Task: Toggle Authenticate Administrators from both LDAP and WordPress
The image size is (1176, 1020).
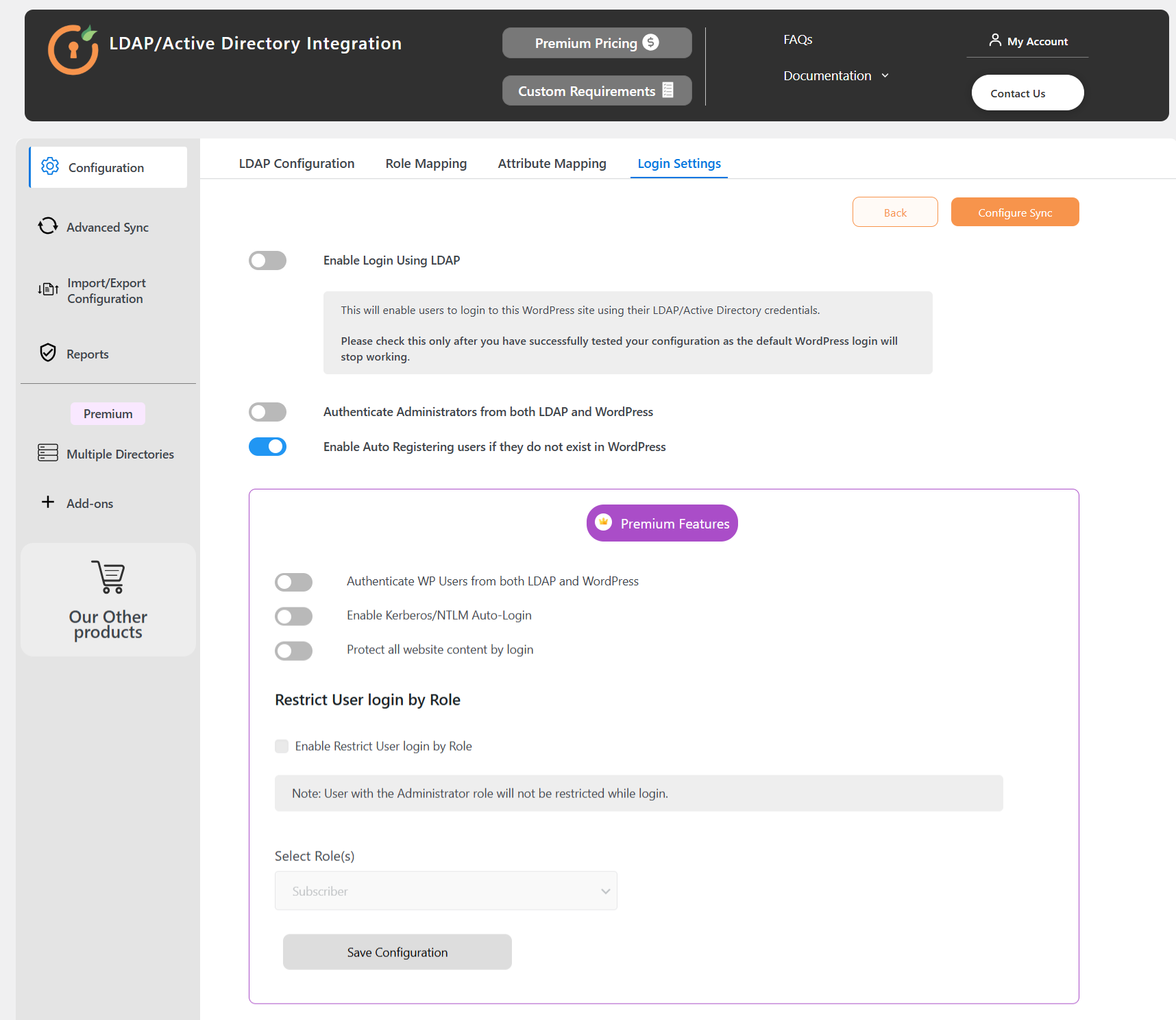Action: tap(267, 412)
